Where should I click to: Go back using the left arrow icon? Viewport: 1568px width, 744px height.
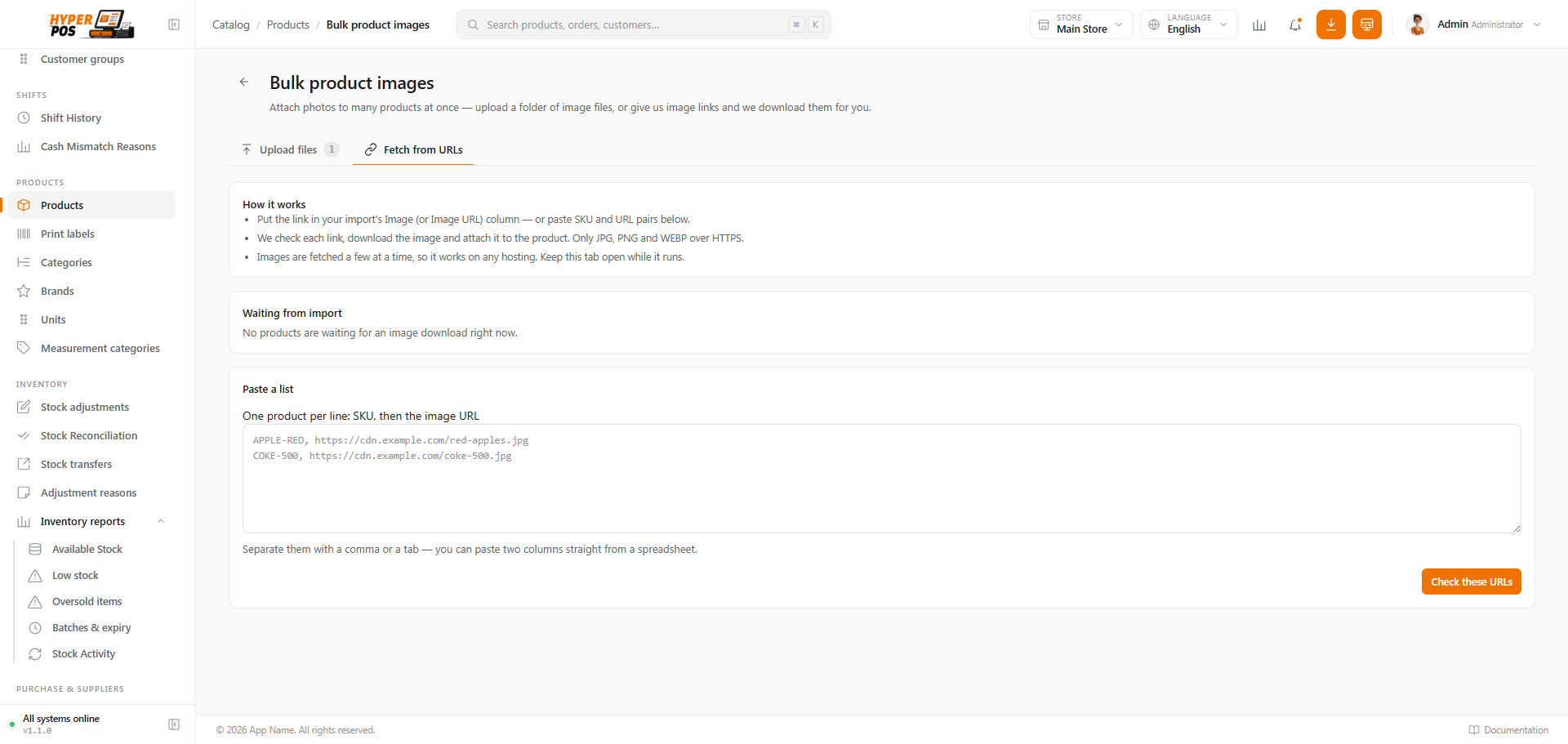pos(244,82)
